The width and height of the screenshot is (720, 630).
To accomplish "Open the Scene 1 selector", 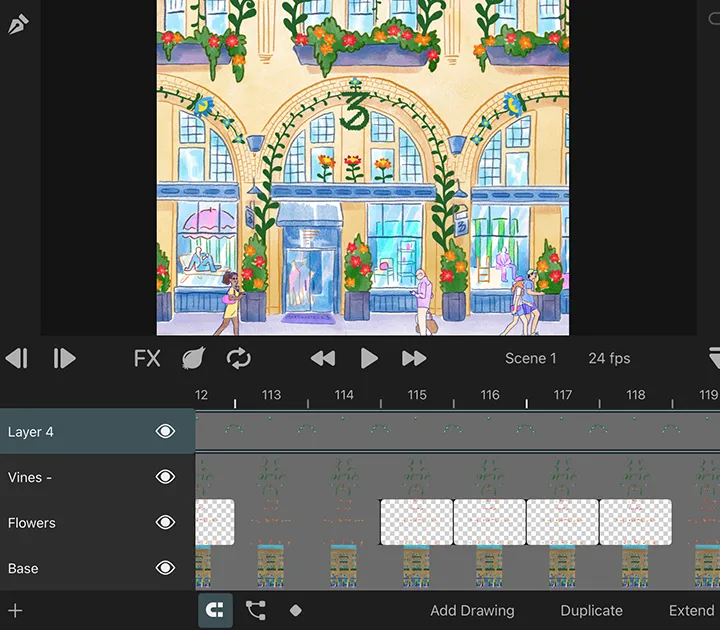I will (x=531, y=358).
